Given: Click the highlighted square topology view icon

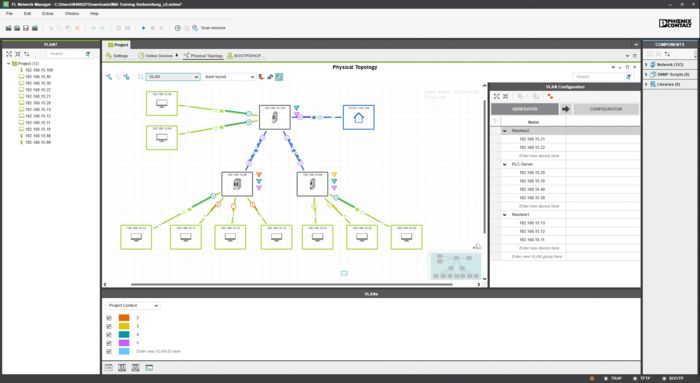Looking at the screenshot, I should (x=279, y=77).
